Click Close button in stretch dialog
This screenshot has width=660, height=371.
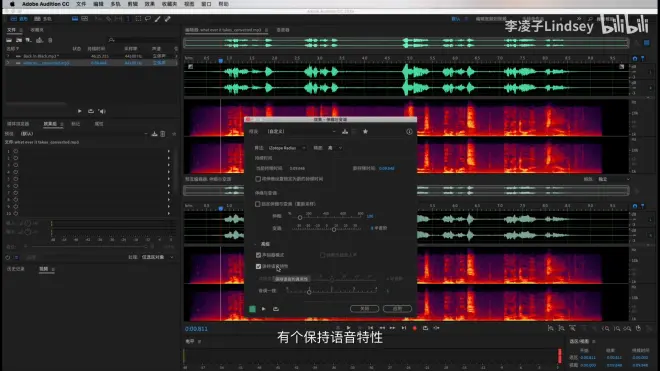365,309
